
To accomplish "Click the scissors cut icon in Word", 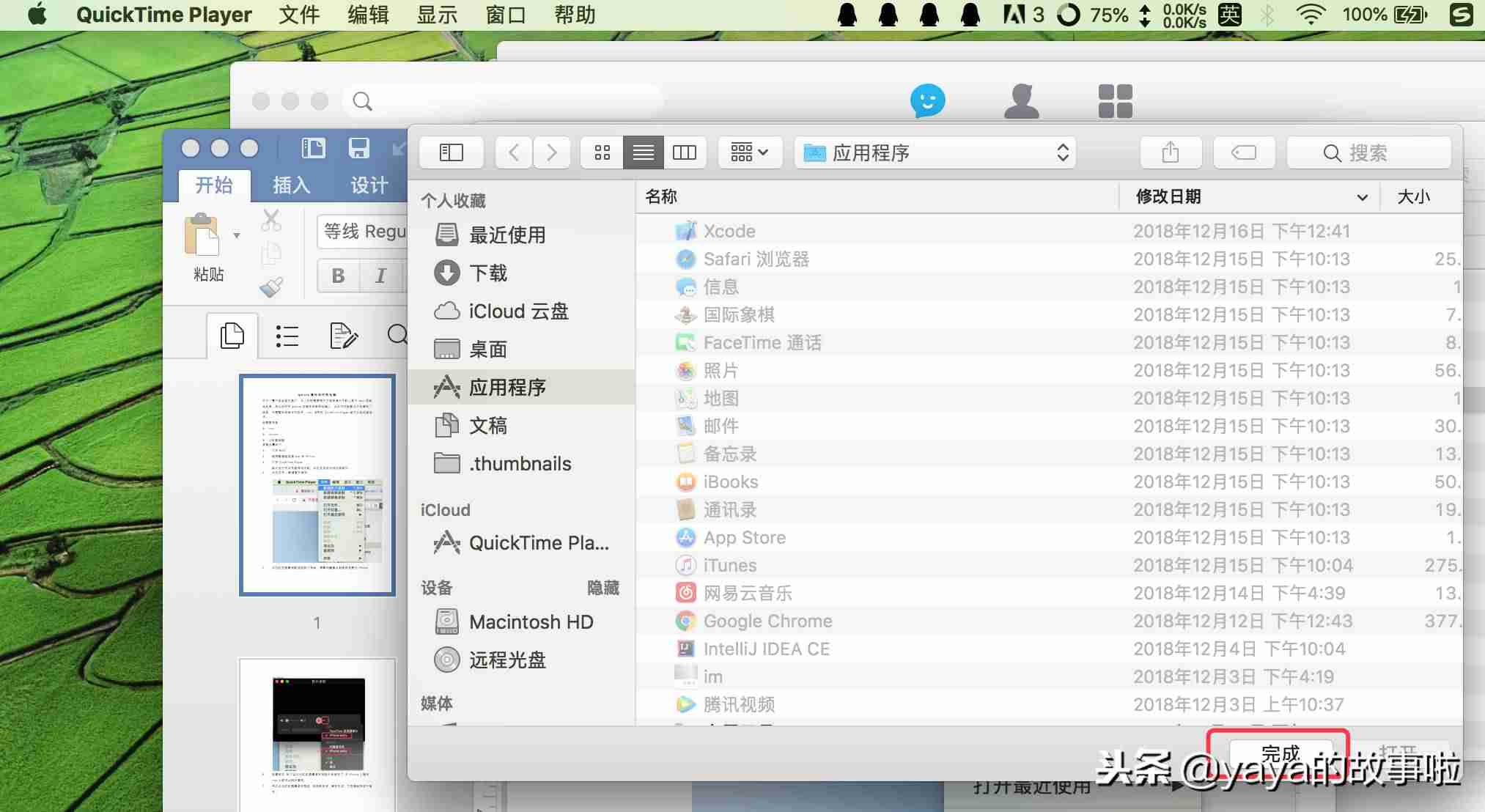I will [x=271, y=220].
